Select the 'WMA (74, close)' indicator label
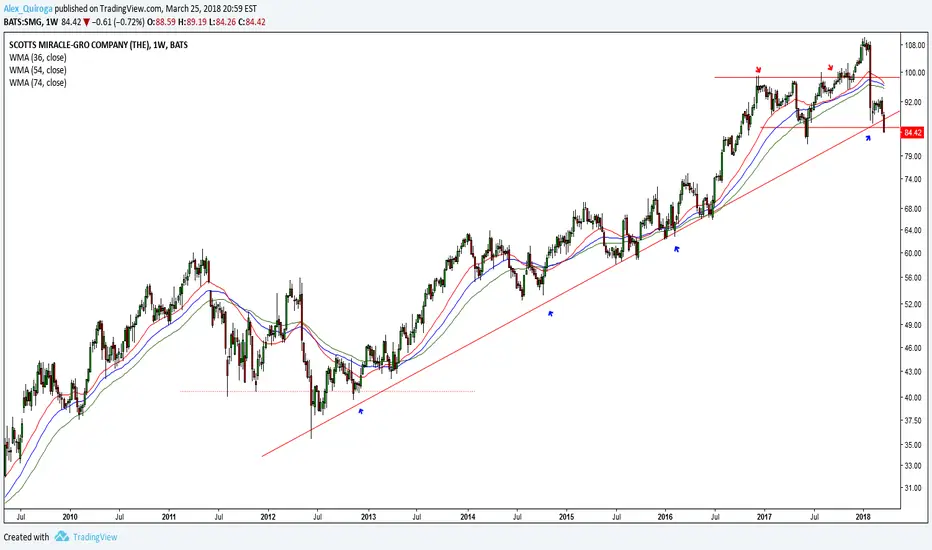The height and width of the screenshot is (550, 932). (37, 83)
